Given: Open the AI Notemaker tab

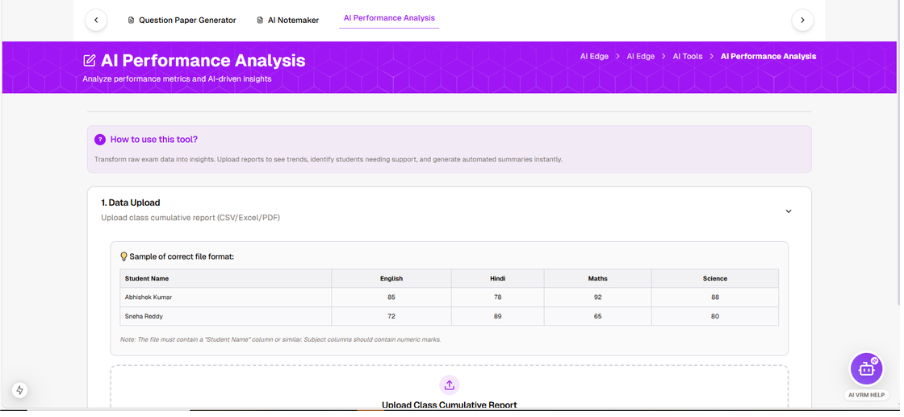Looking at the screenshot, I should point(288,20).
